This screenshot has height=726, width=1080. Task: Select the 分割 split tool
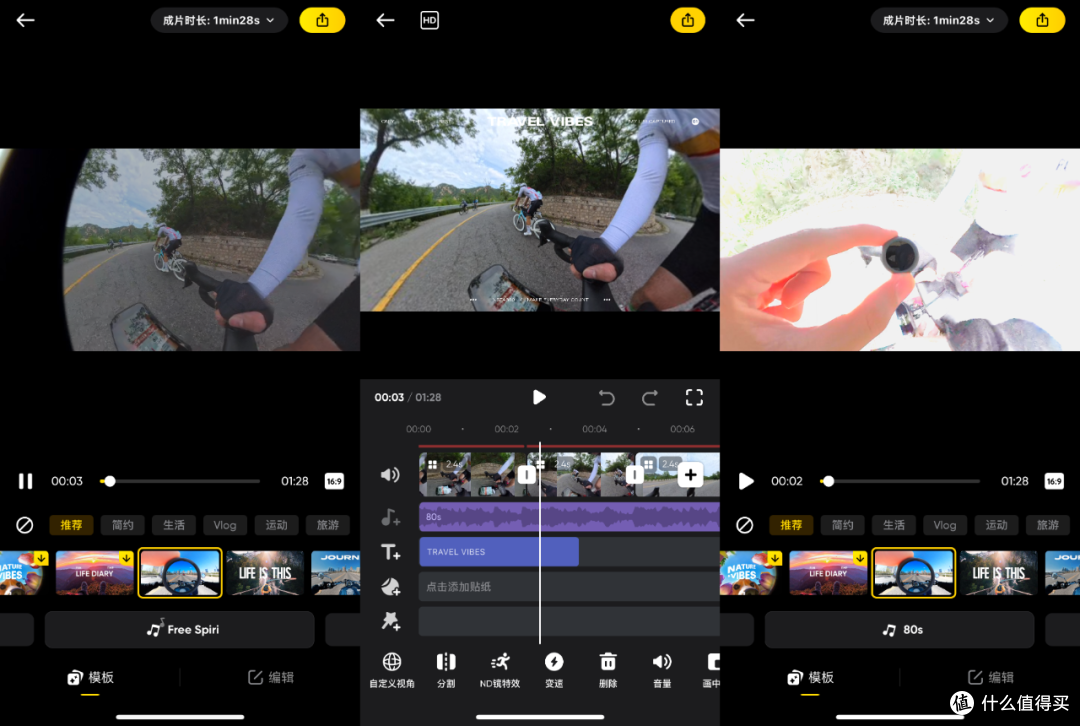(x=446, y=670)
